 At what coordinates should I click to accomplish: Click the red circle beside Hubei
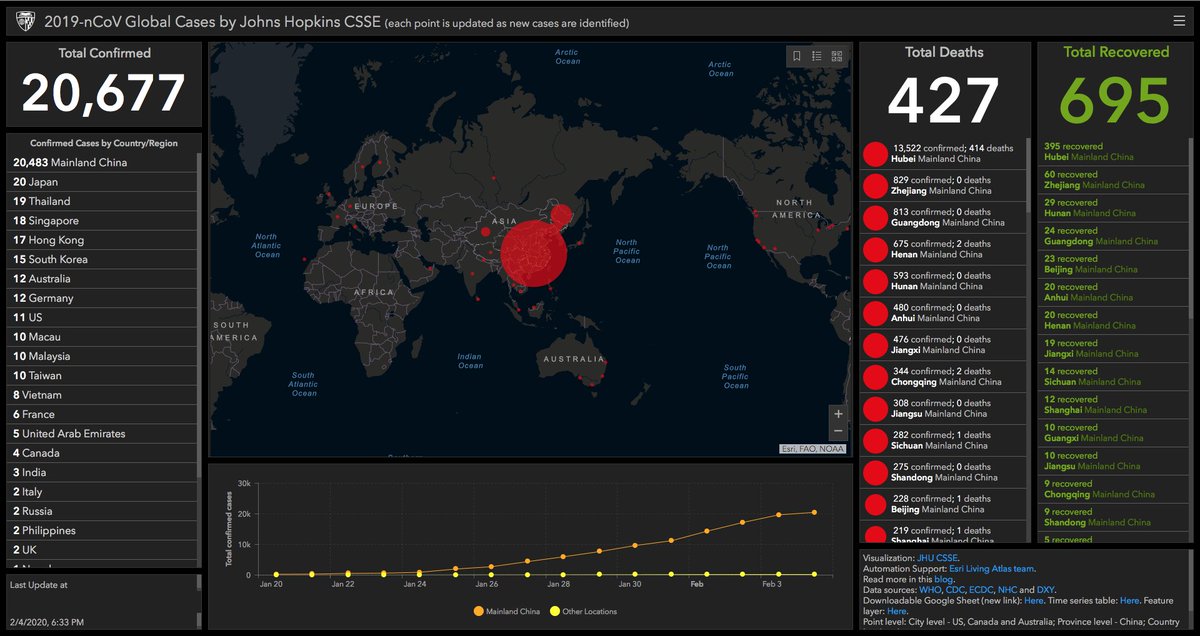click(x=876, y=154)
